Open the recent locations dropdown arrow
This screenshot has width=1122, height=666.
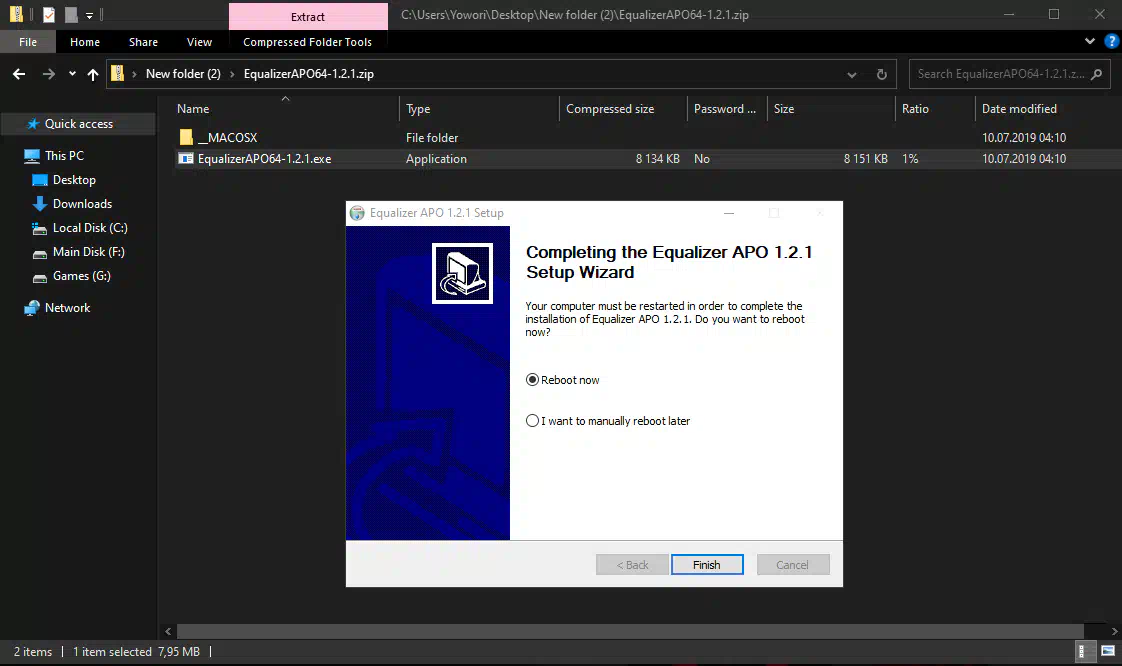coord(72,74)
